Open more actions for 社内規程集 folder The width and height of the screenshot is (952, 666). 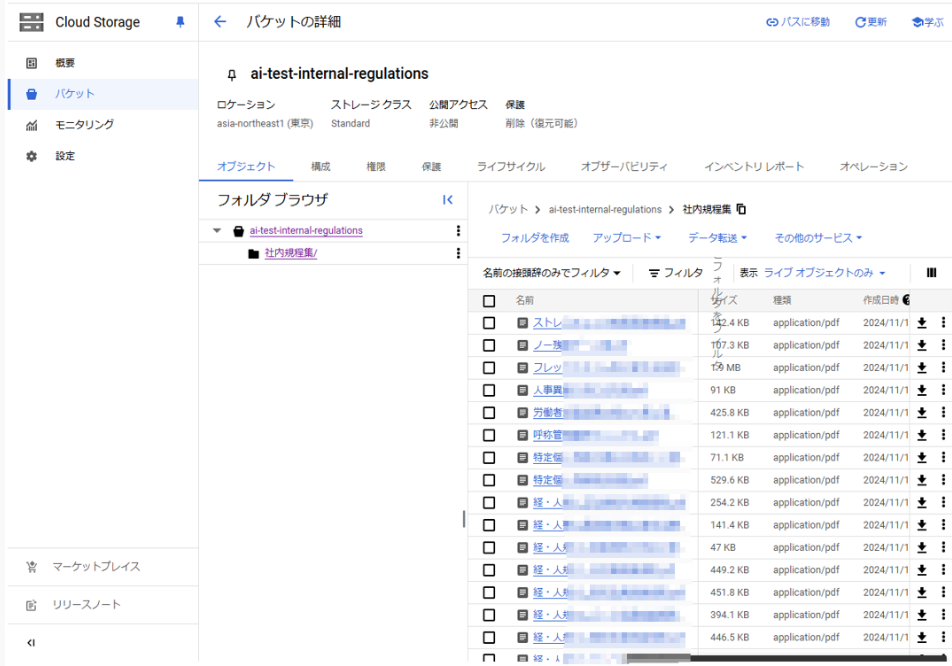point(458,254)
